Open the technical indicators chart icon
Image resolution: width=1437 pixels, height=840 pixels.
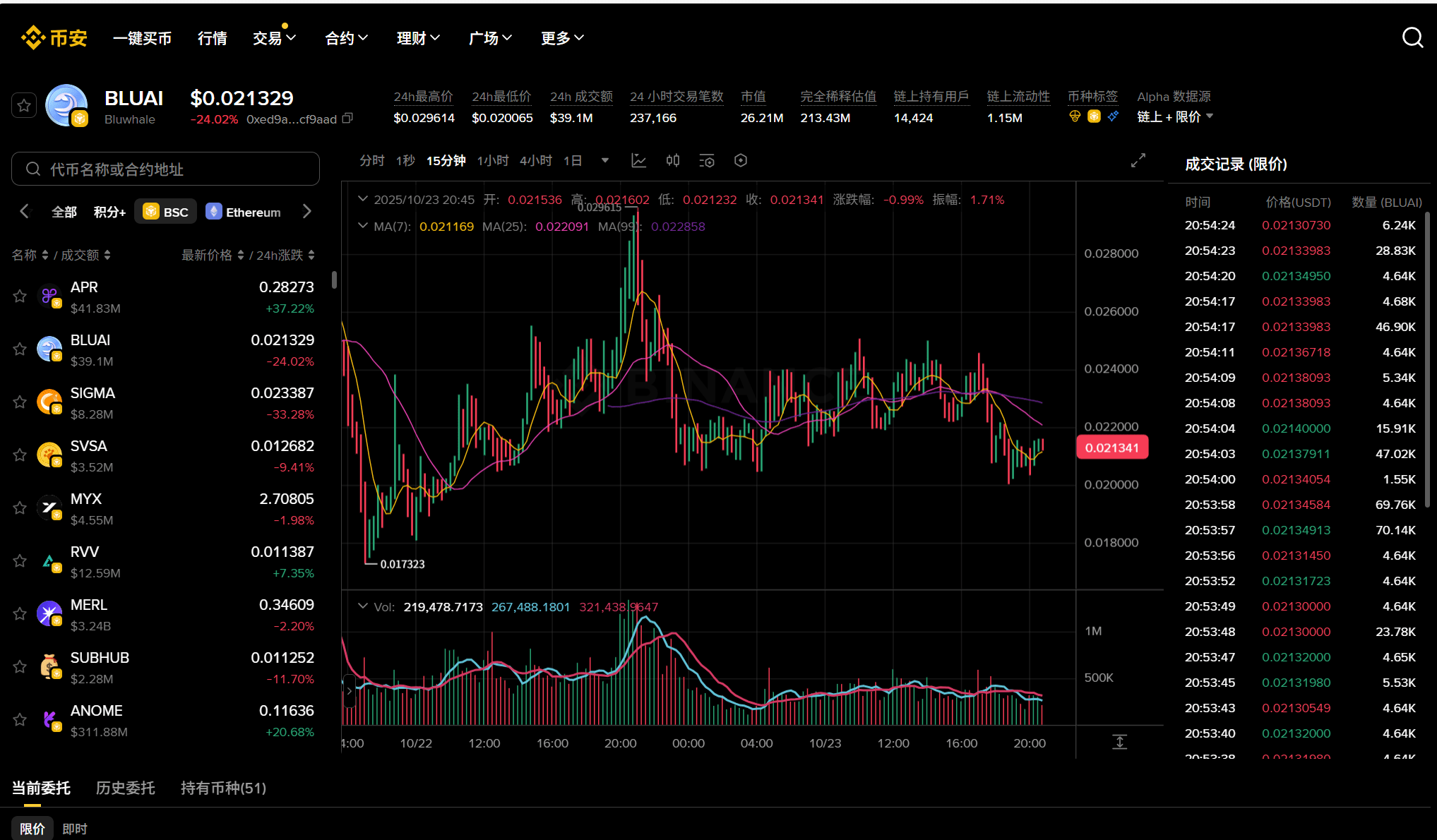pos(638,161)
